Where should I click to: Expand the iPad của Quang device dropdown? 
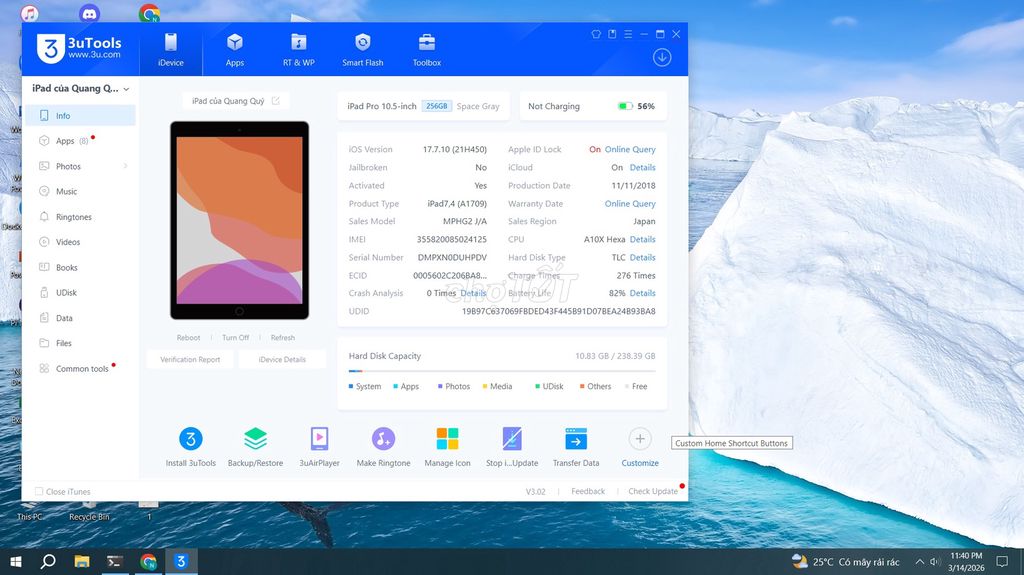[x=126, y=89]
